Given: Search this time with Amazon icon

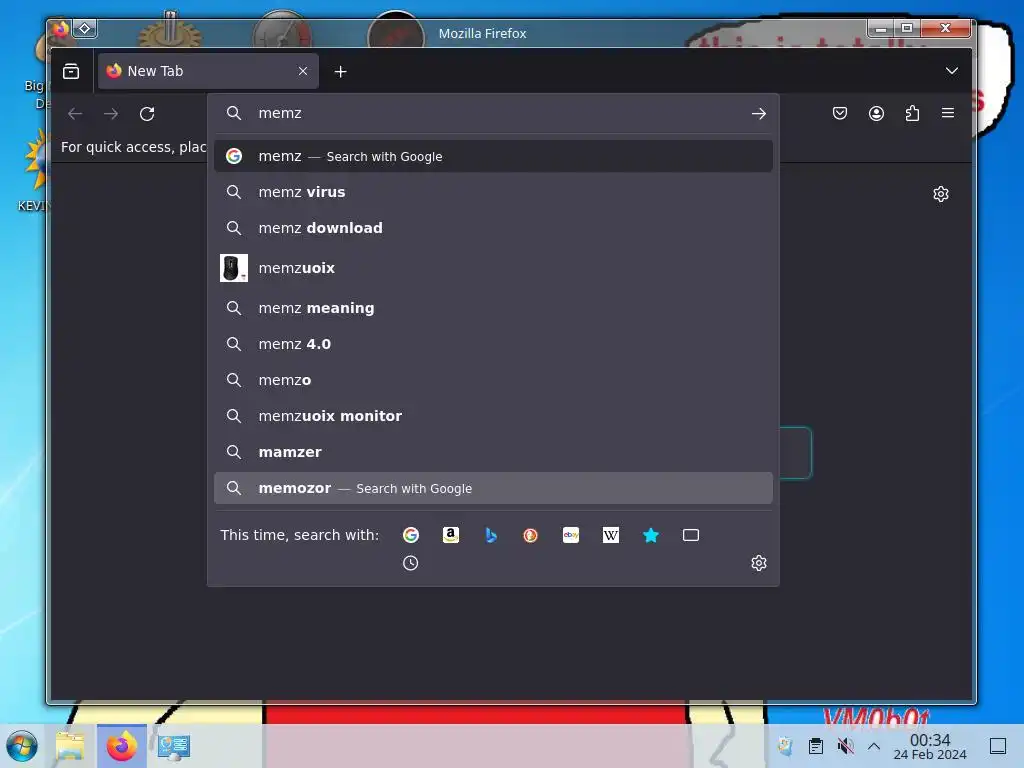Looking at the screenshot, I should [x=451, y=536].
